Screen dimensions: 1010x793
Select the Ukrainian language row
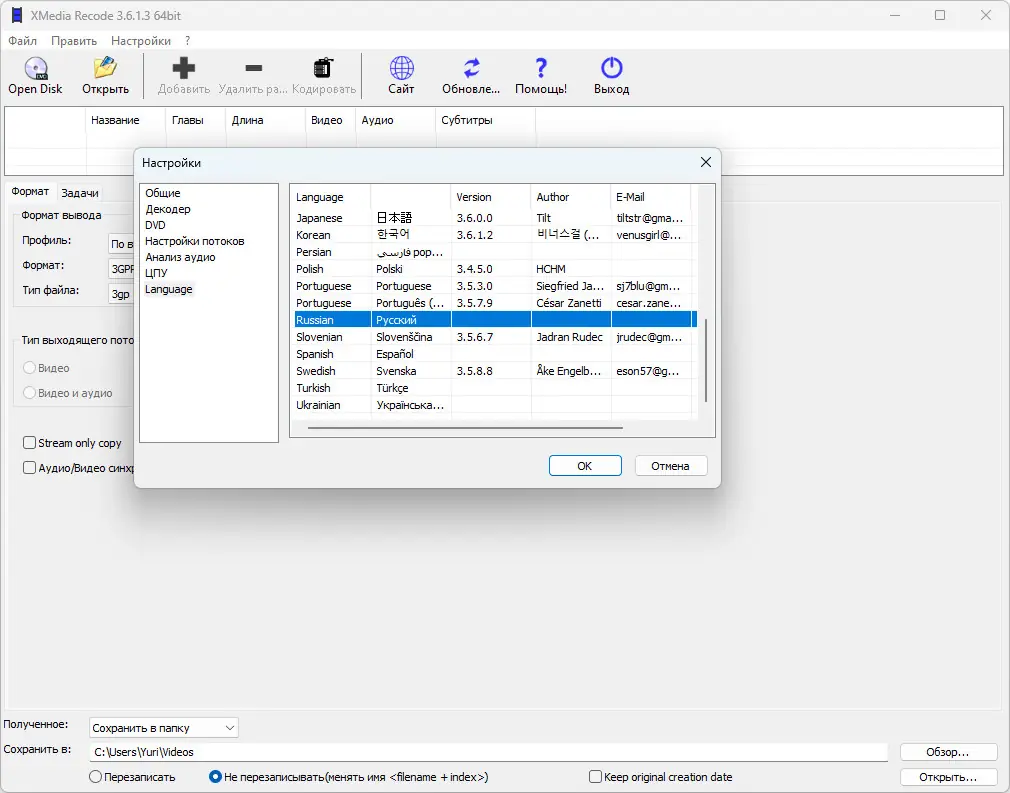click(x=495, y=405)
